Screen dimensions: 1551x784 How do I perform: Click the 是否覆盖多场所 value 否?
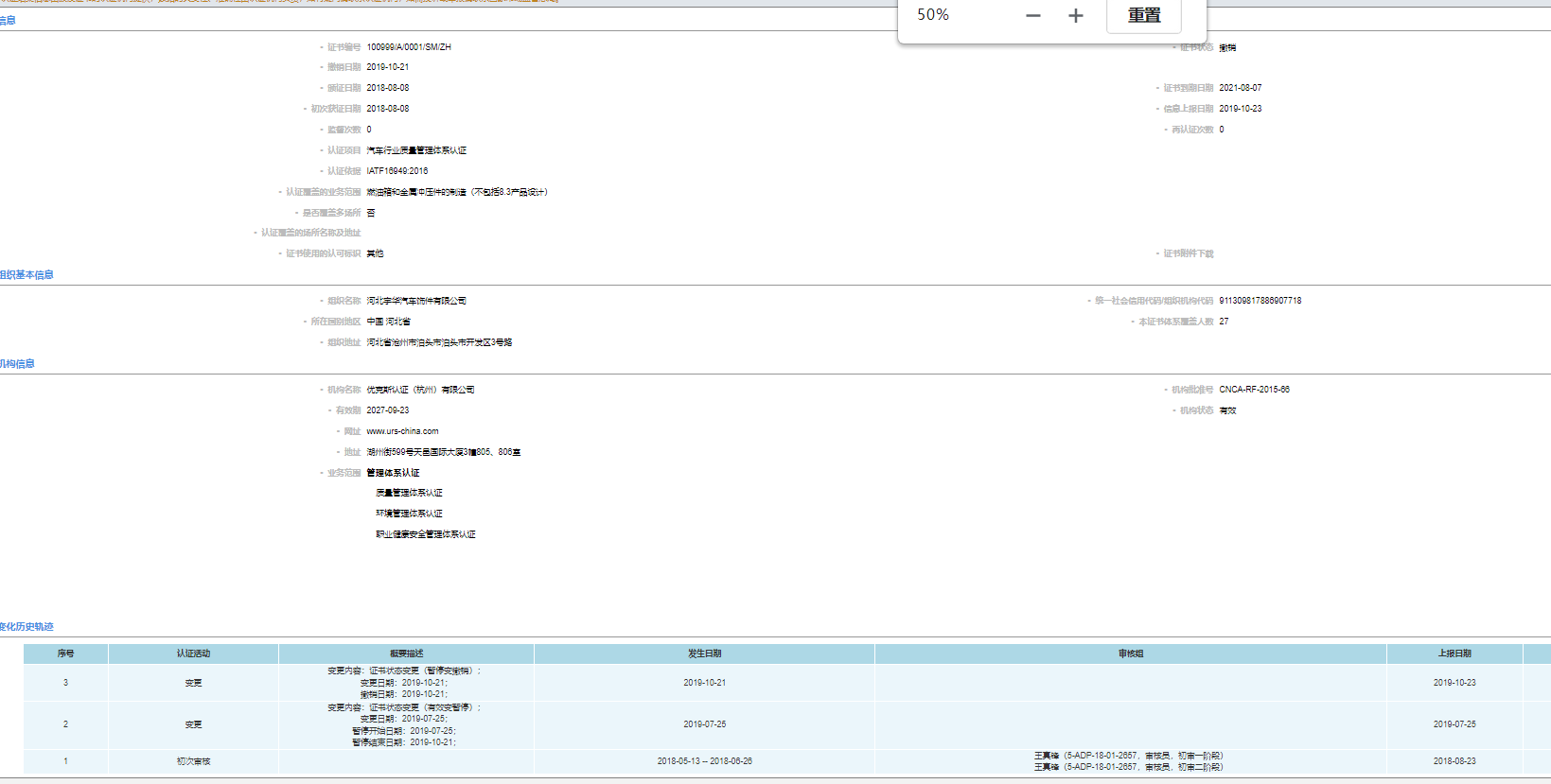coord(371,213)
